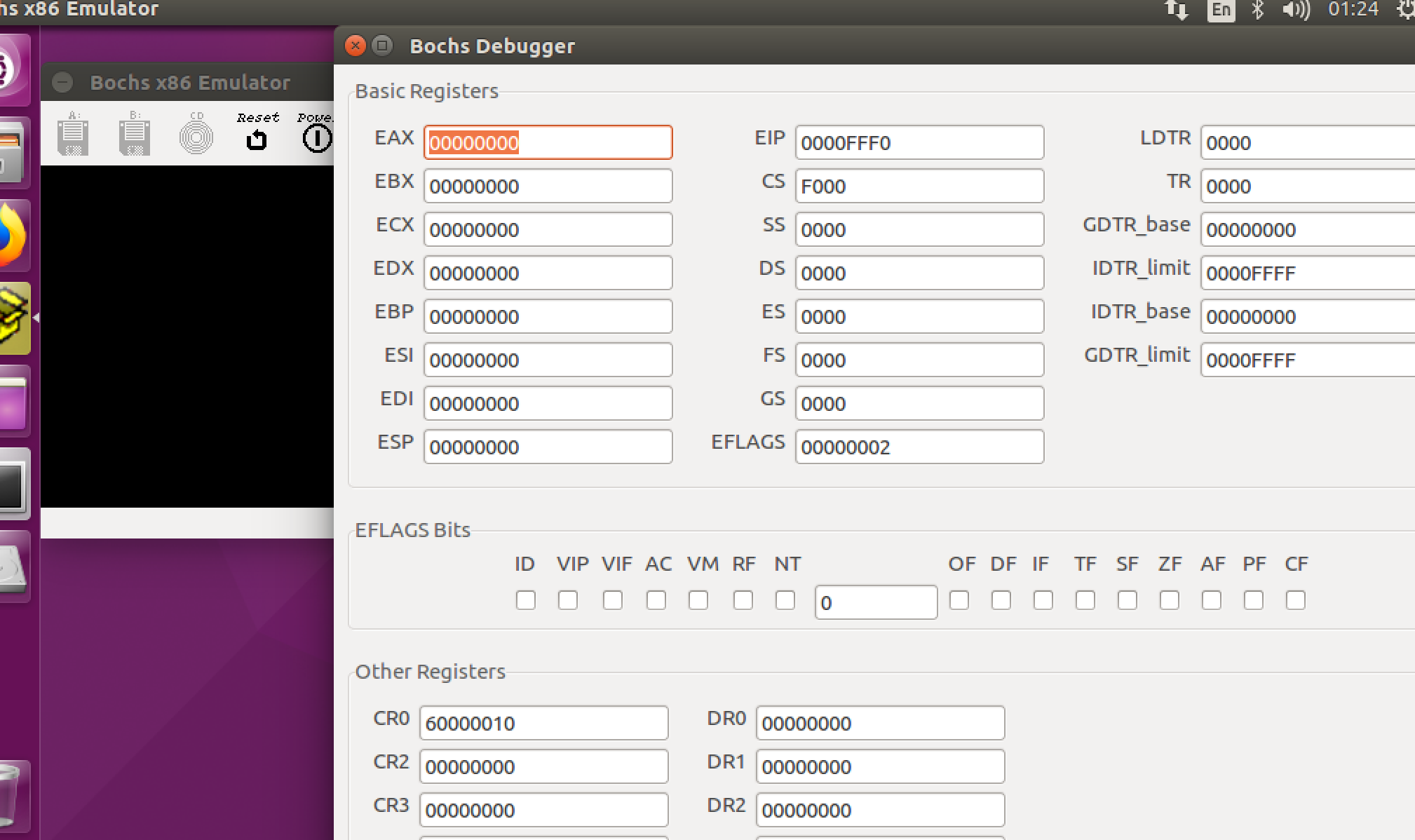
Task: Open the network indicator in top panel
Action: click(1176, 10)
